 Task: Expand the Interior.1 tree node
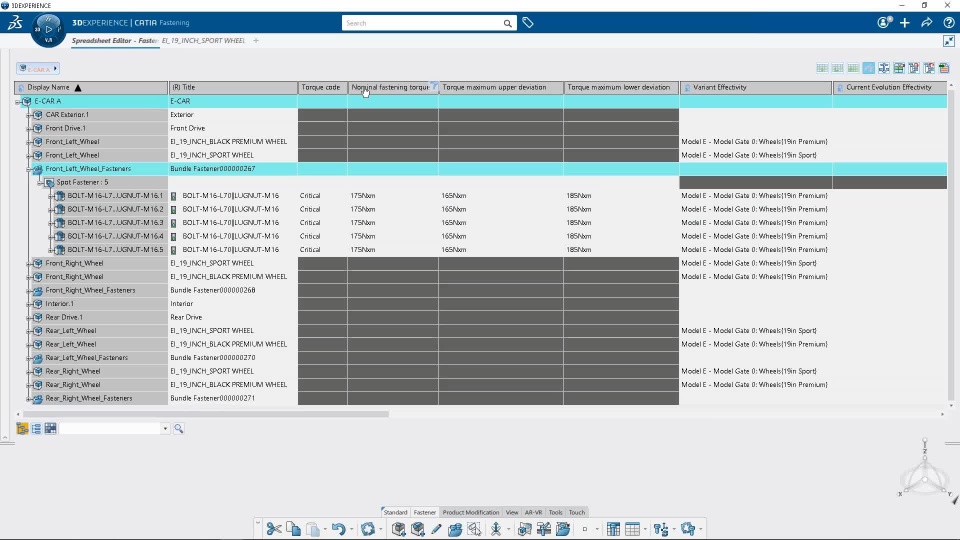[x=29, y=304]
